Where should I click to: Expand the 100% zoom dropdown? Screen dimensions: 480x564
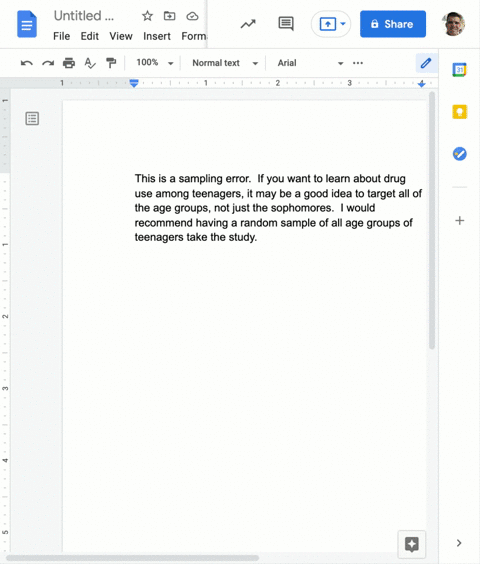pos(155,63)
